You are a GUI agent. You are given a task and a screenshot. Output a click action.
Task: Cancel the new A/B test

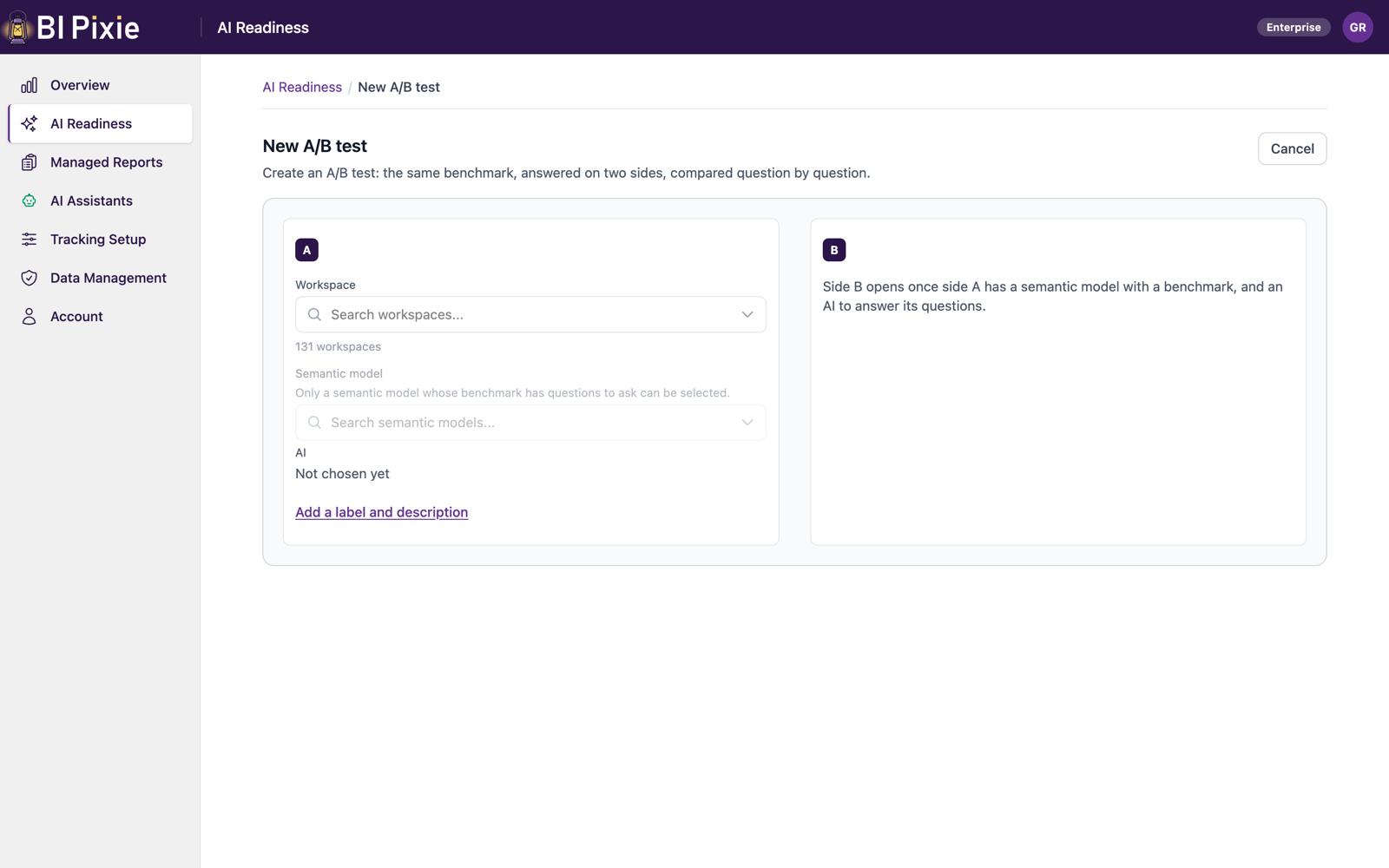point(1292,148)
